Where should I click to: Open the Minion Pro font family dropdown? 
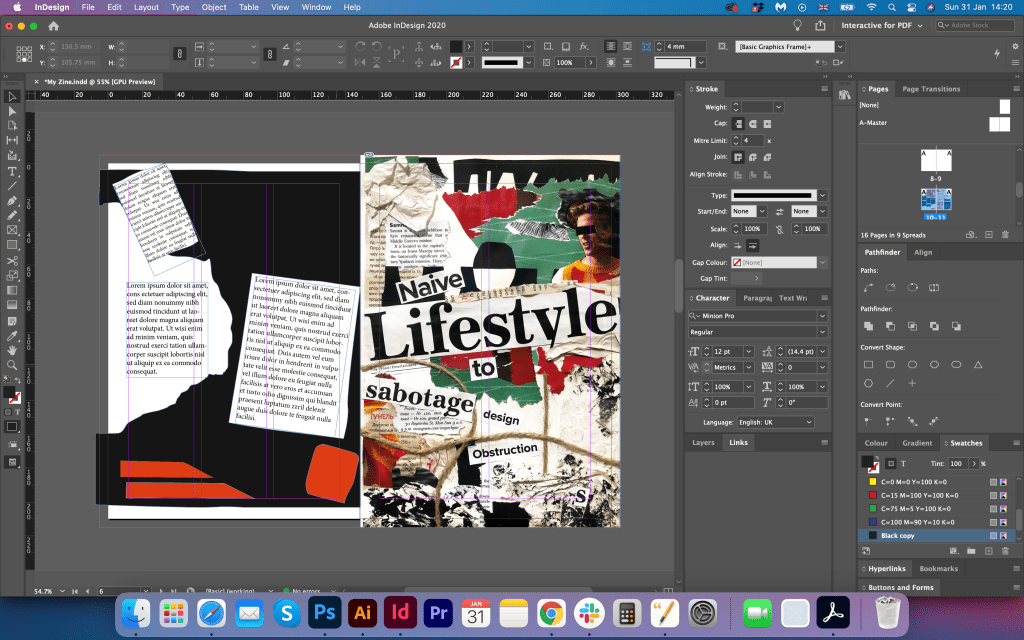[822, 315]
